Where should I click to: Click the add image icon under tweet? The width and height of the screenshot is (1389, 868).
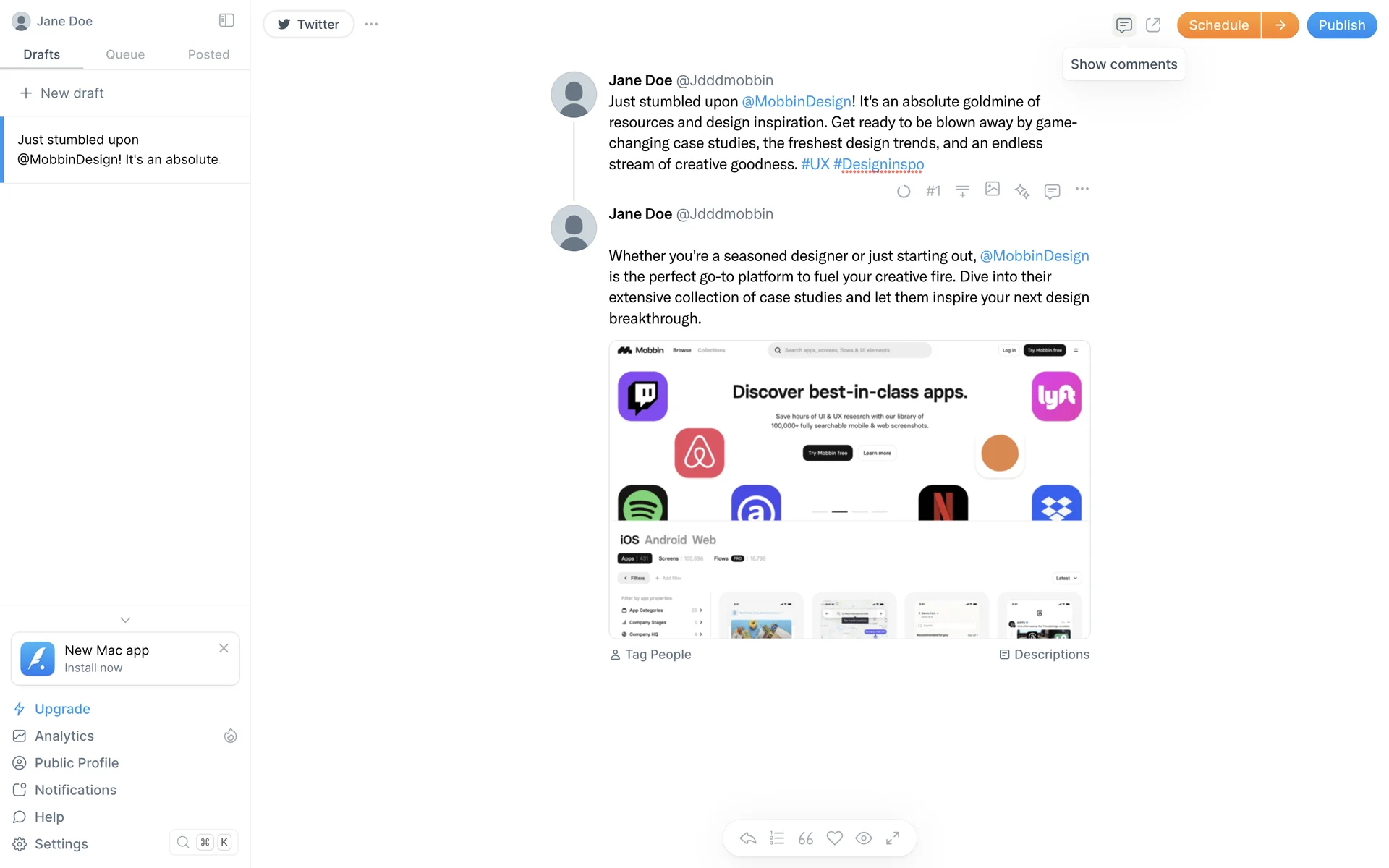pyautogui.click(x=993, y=189)
